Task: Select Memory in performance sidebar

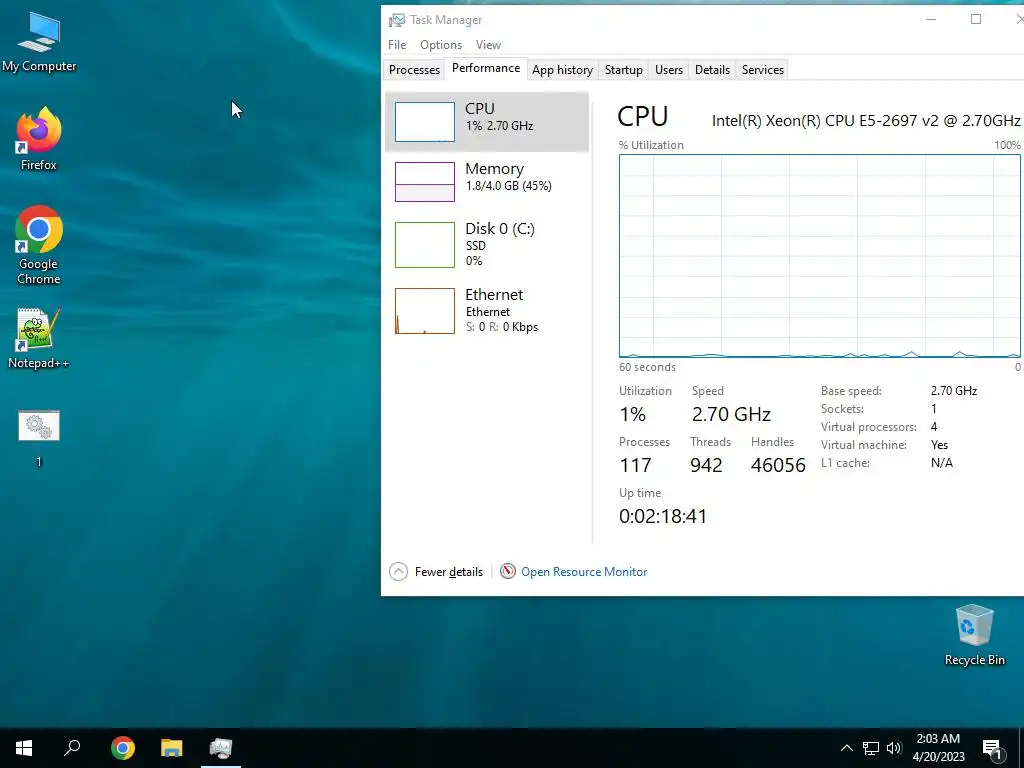Action: pyautogui.click(x=487, y=181)
